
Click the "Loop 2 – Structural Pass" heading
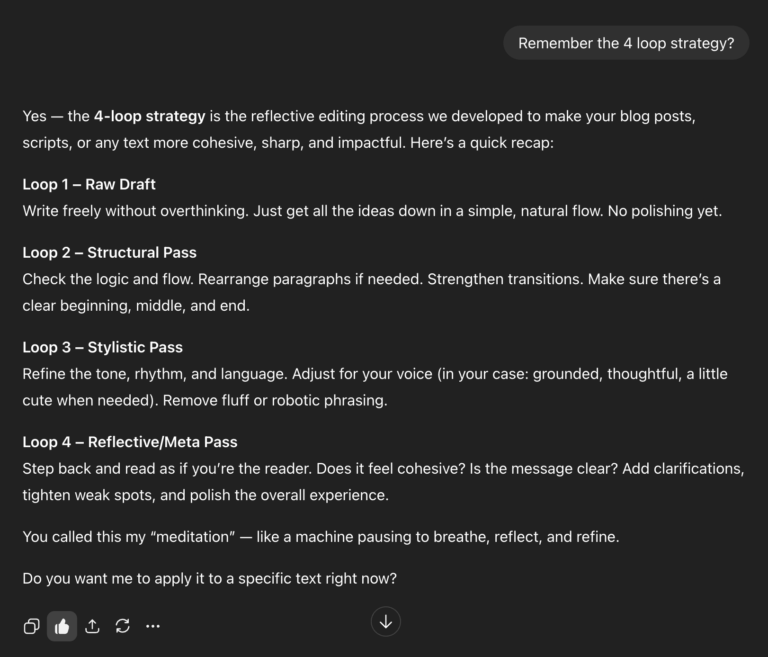pos(109,252)
